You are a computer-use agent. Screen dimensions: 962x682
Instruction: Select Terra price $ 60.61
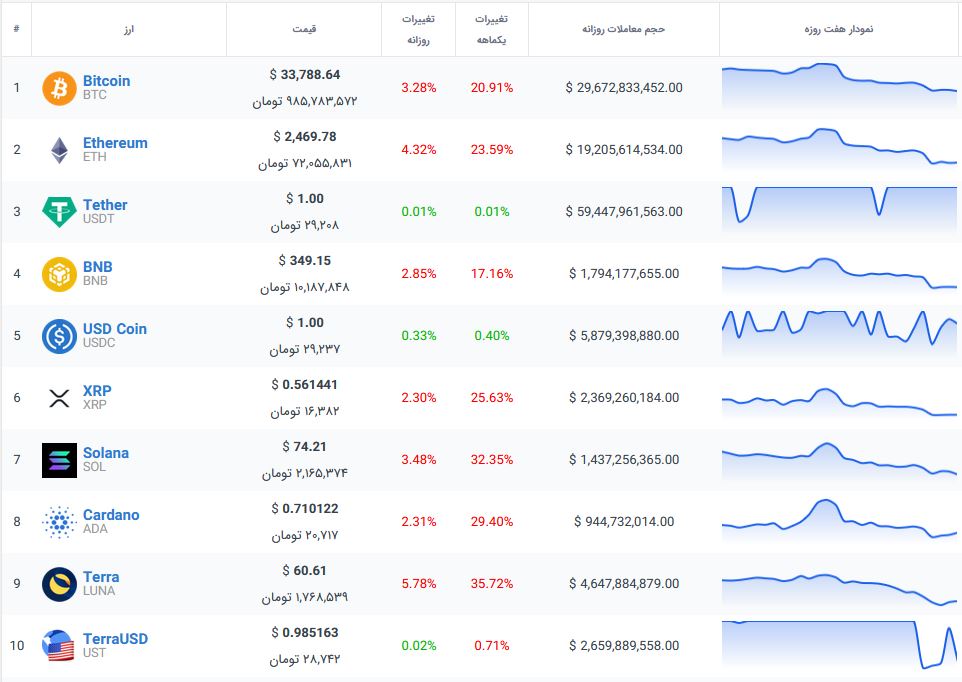(304, 570)
